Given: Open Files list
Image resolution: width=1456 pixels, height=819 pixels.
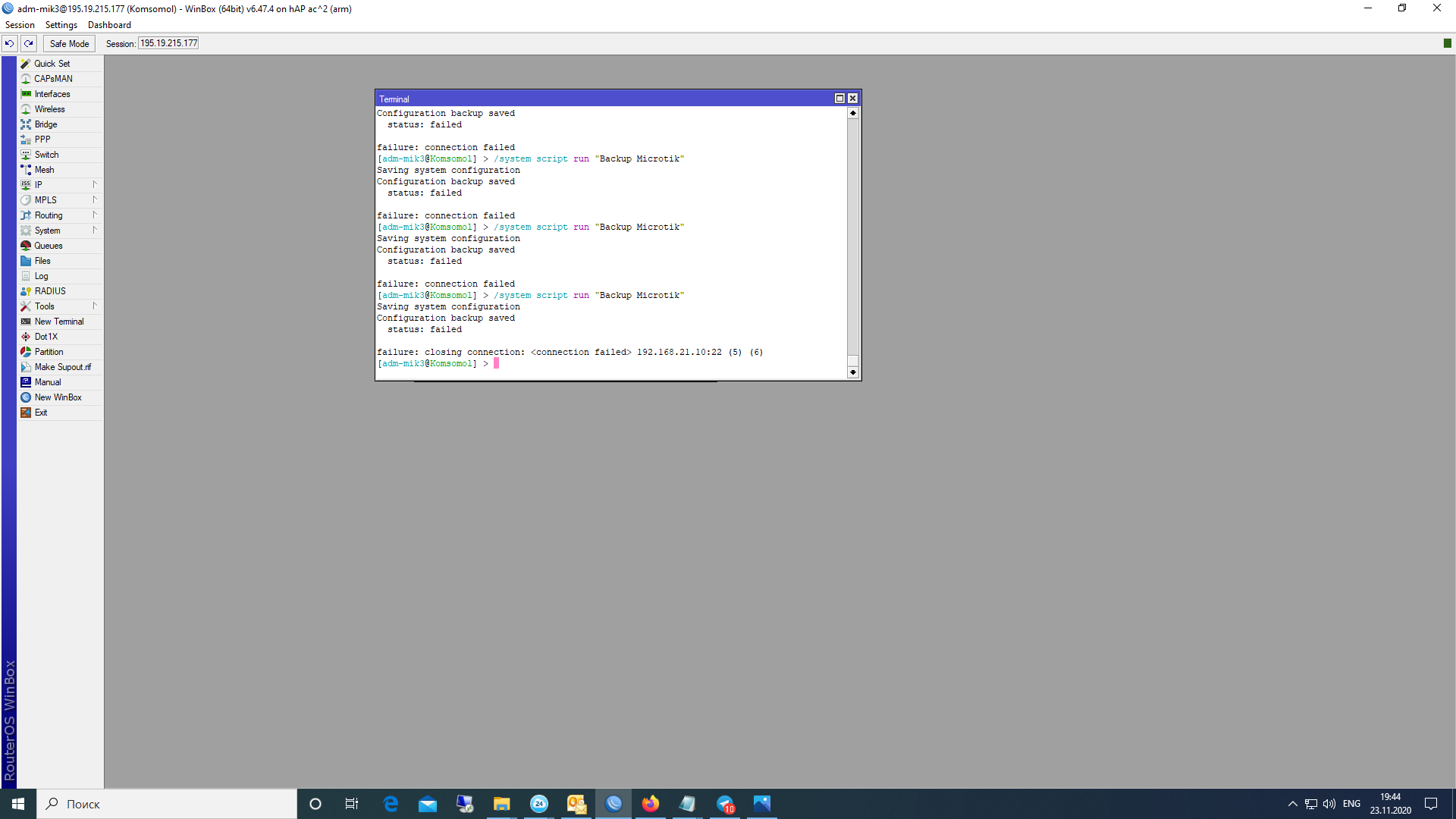Looking at the screenshot, I should [60, 261].
